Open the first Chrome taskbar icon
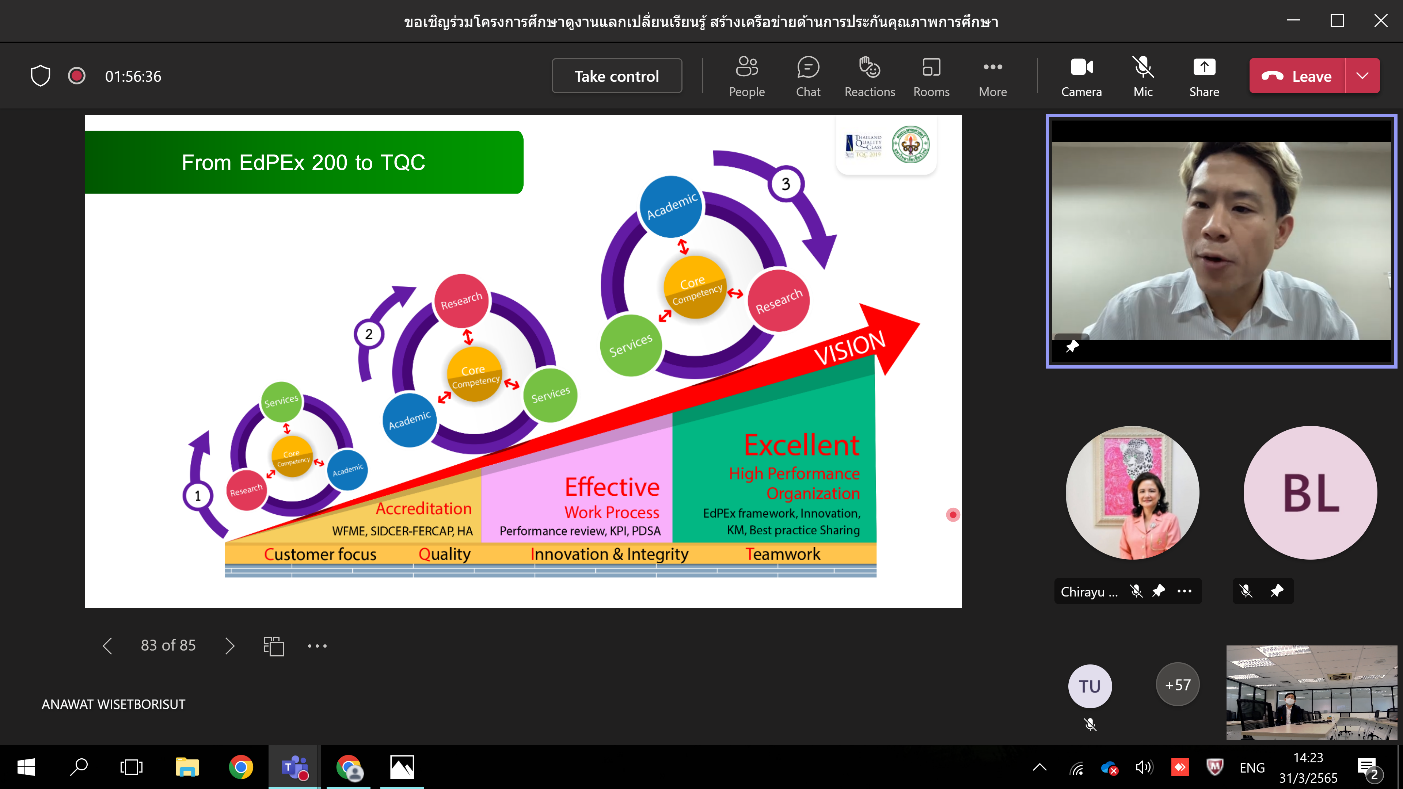The image size is (1403, 789). pos(241,767)
